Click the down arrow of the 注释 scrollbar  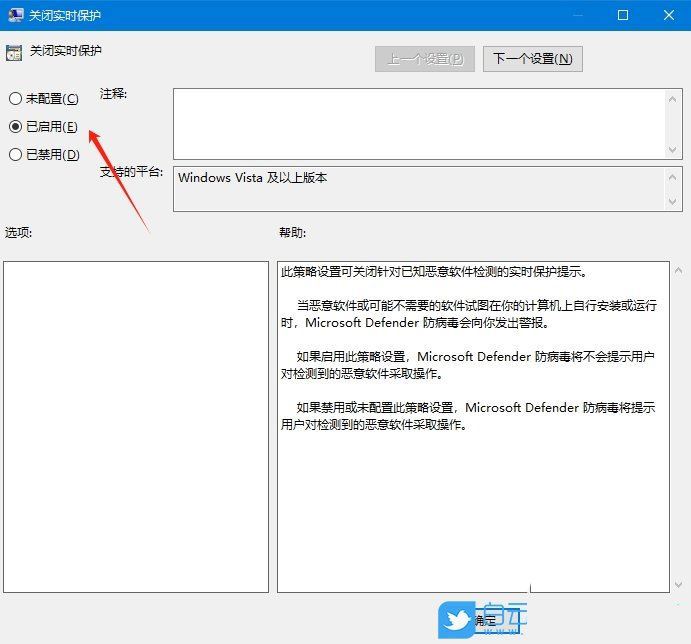(672, 149)
